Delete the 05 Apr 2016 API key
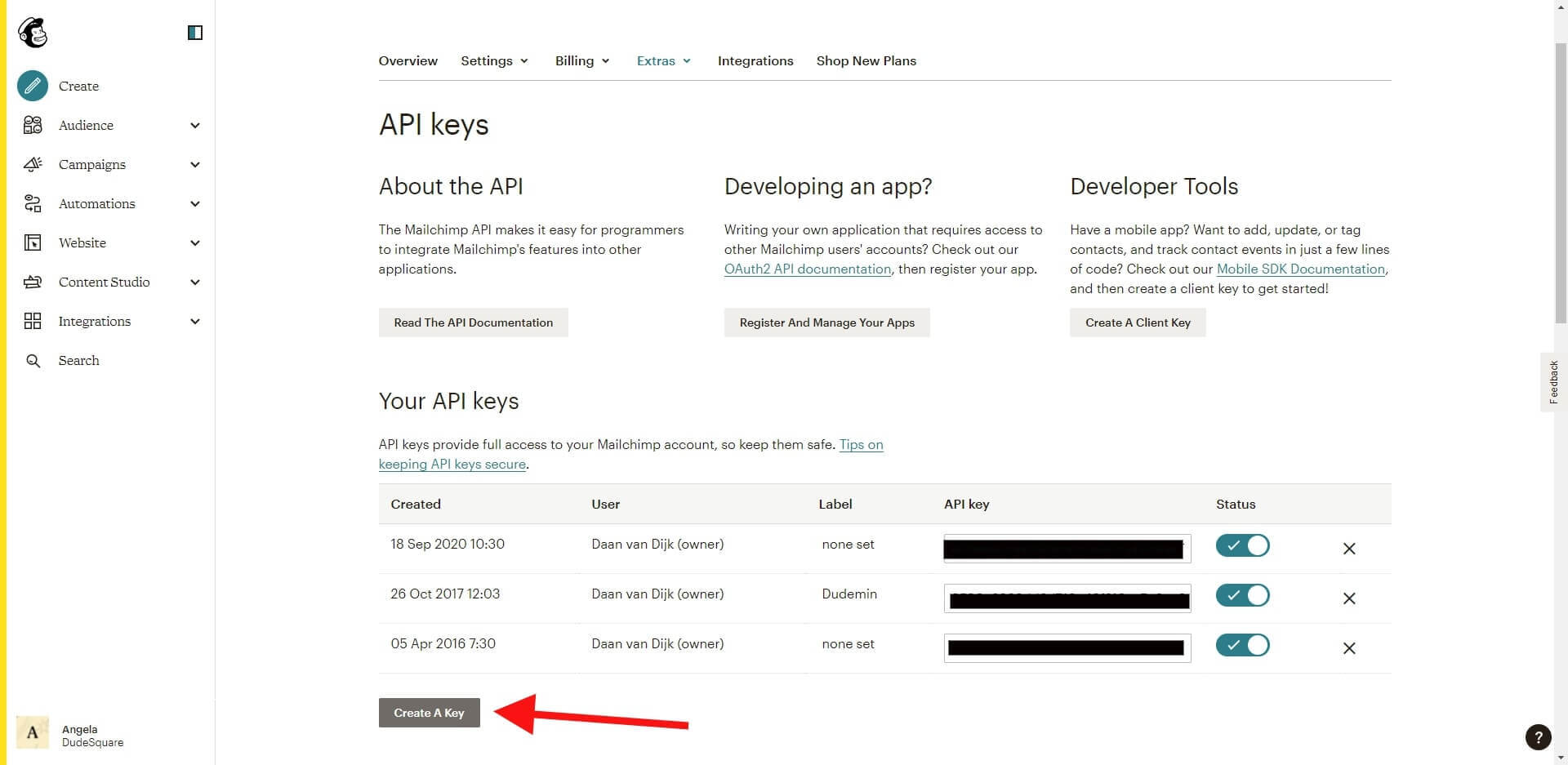Screen dimensions: 1568x765 point(1349,648)
